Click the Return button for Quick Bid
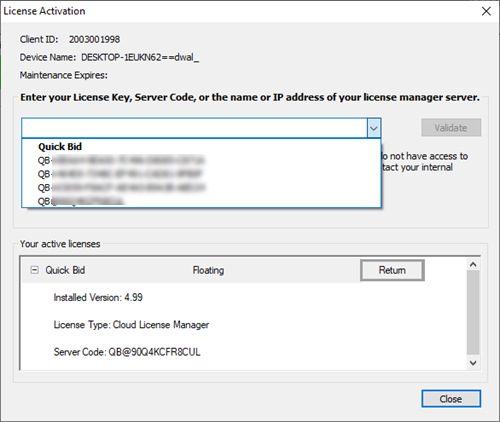500x422 pixels. (x=392, y=270)
